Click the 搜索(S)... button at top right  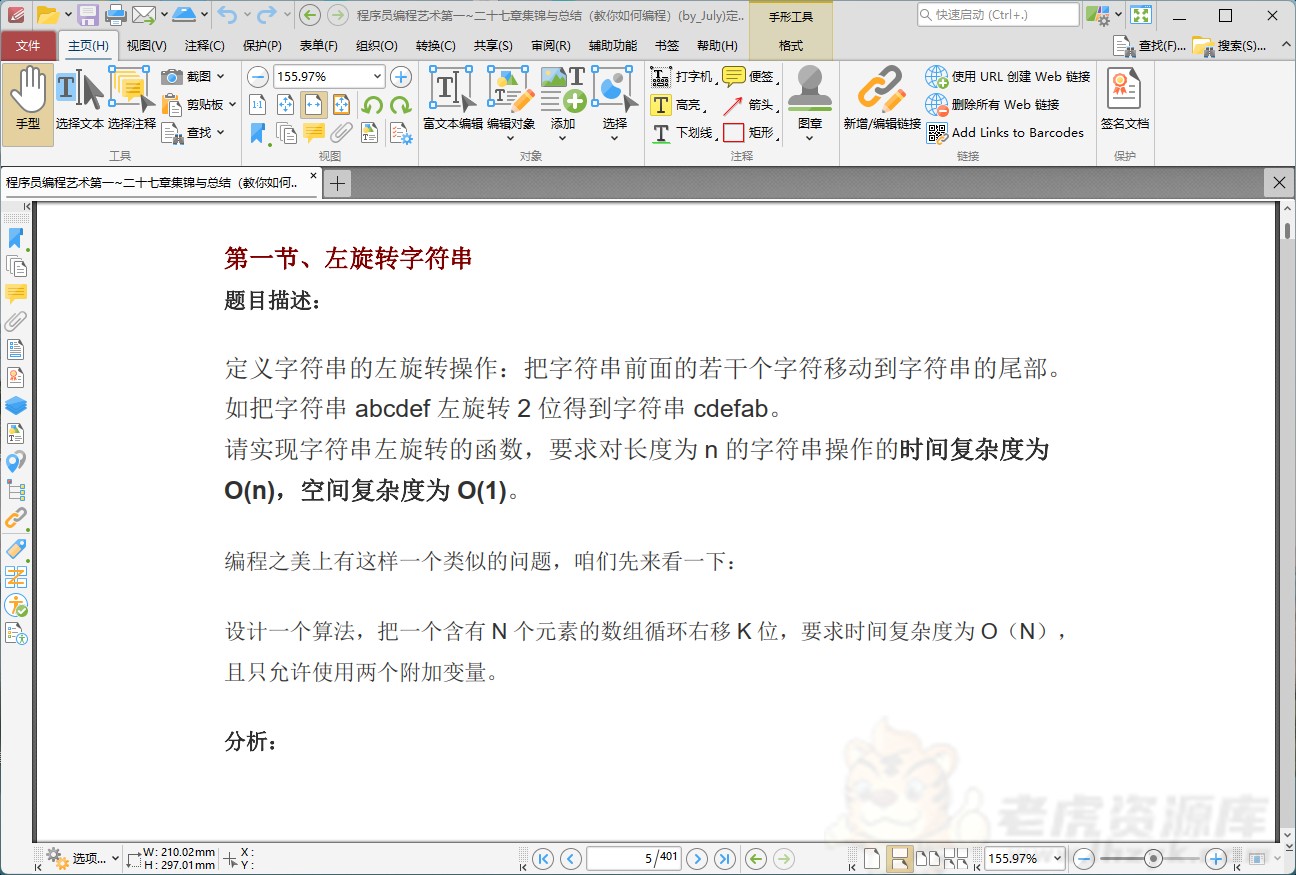point(1230,46)
